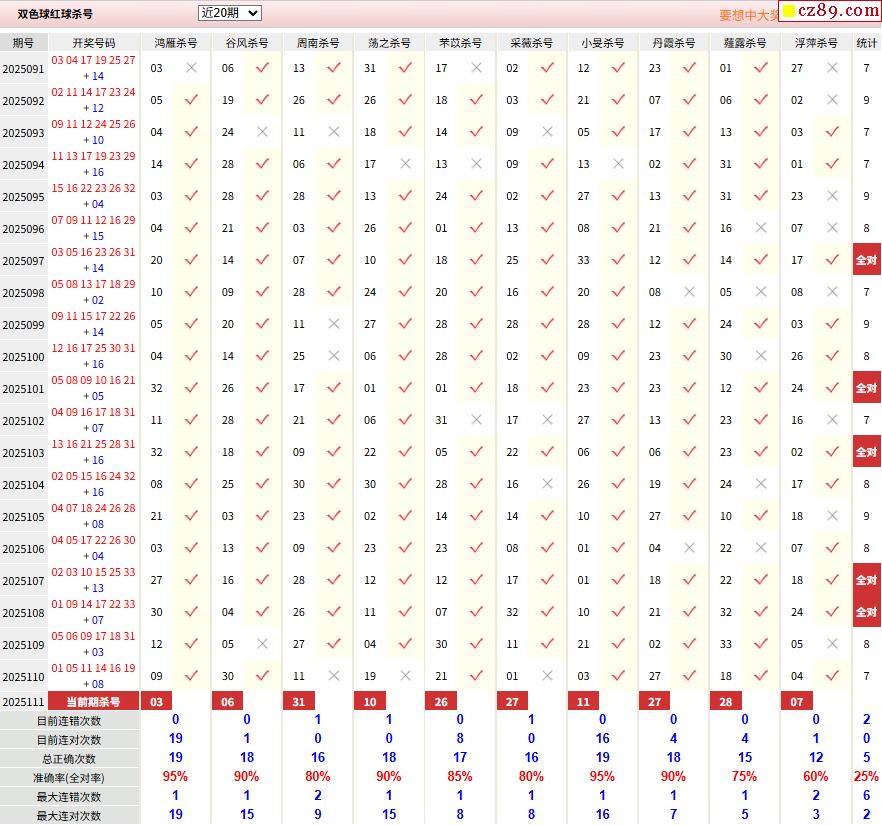Click the 当前期杀号 red label

click(x=93, y=702)
